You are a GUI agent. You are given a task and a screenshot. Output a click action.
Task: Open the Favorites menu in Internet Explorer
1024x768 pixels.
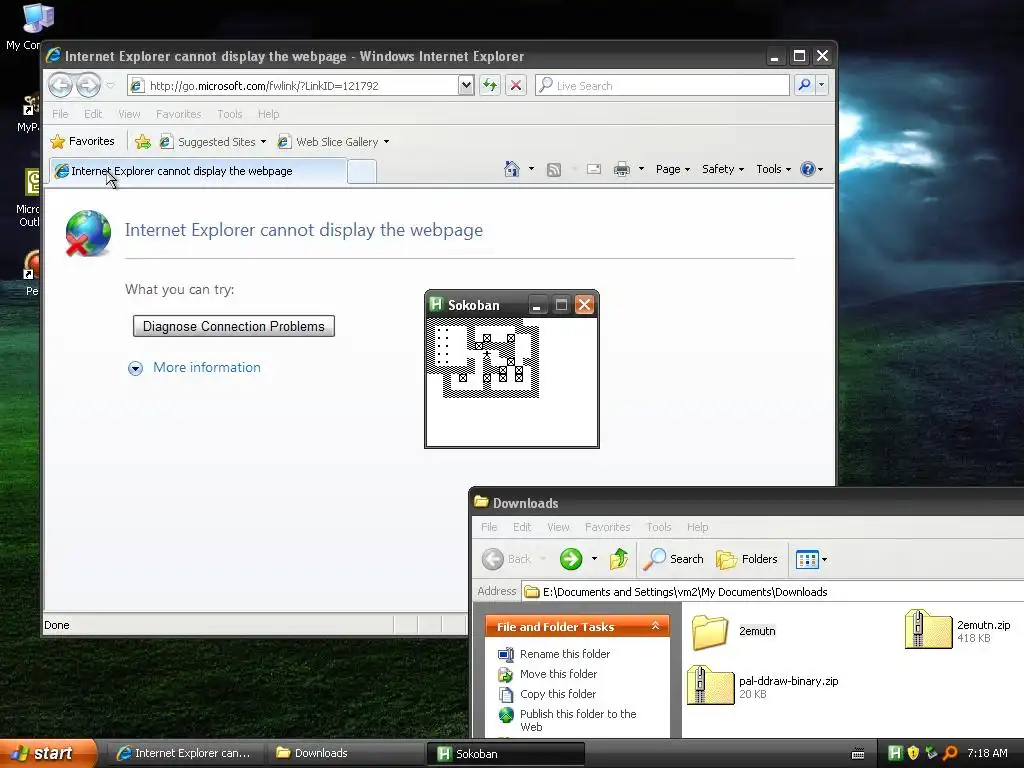click(x=178, y=114)
